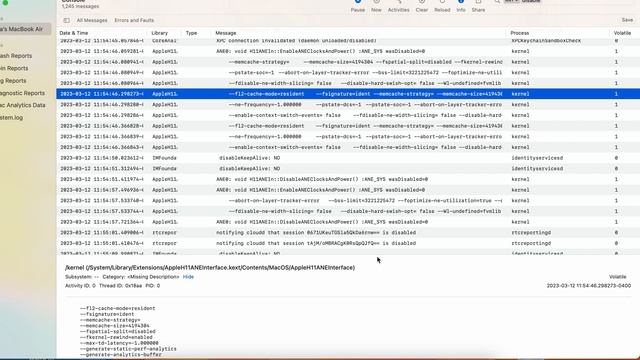Viewport: 640px width, 360px height.
Task: Select the 11:54:46.080964 fdisable-ne-width-slicing row
Action: pyautogui.click(x=348, y=83)
